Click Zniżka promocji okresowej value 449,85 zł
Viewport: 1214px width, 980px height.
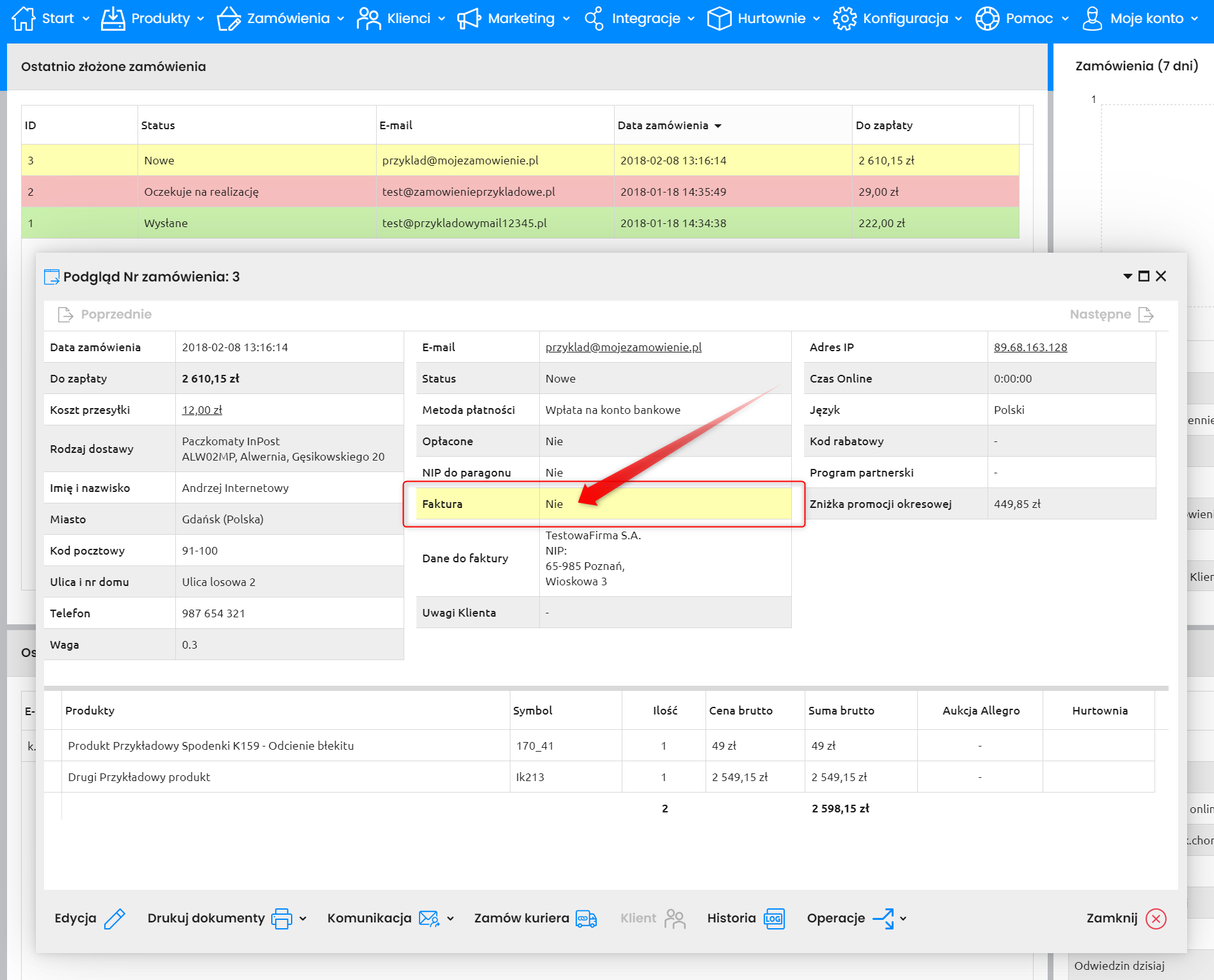pos(1017,504)
